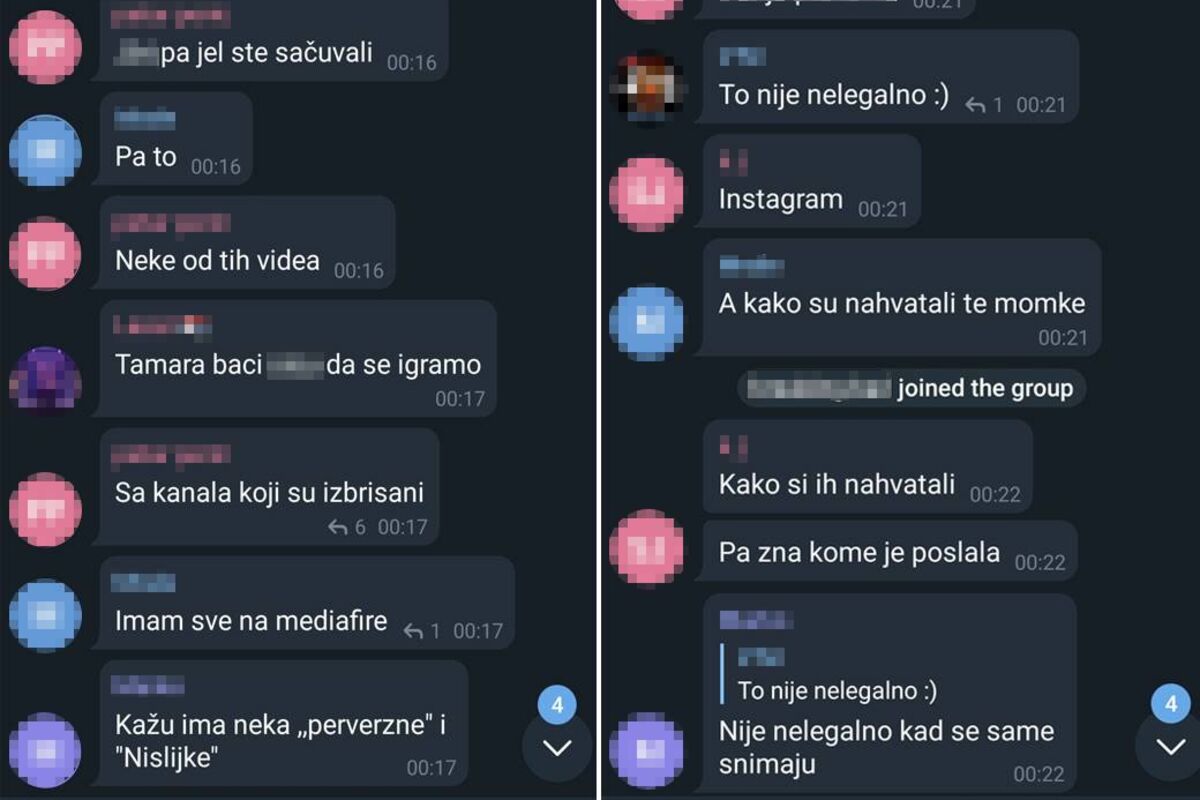Image resolution: width=1200 pixels, height=800 pixels.
Task: Open unread badge 4 in left chat
Action: click(557, 705)
